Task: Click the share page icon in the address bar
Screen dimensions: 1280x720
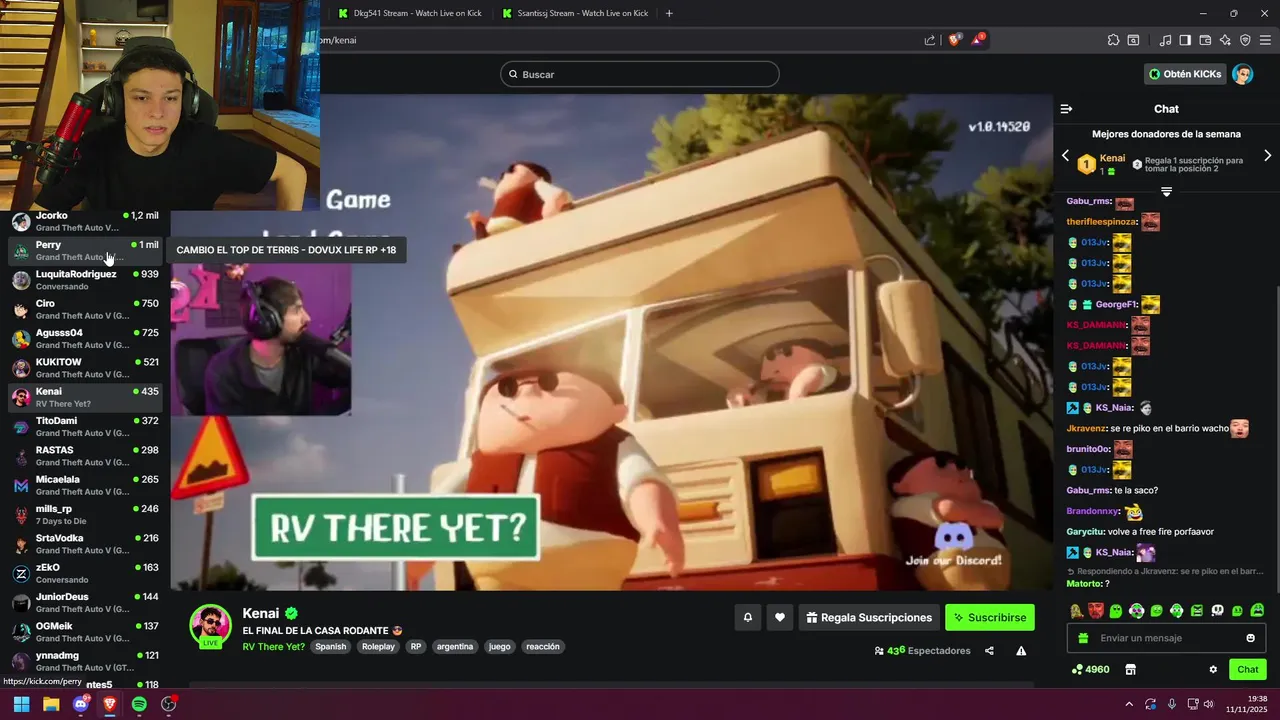Action: click(x=930, y=40)
